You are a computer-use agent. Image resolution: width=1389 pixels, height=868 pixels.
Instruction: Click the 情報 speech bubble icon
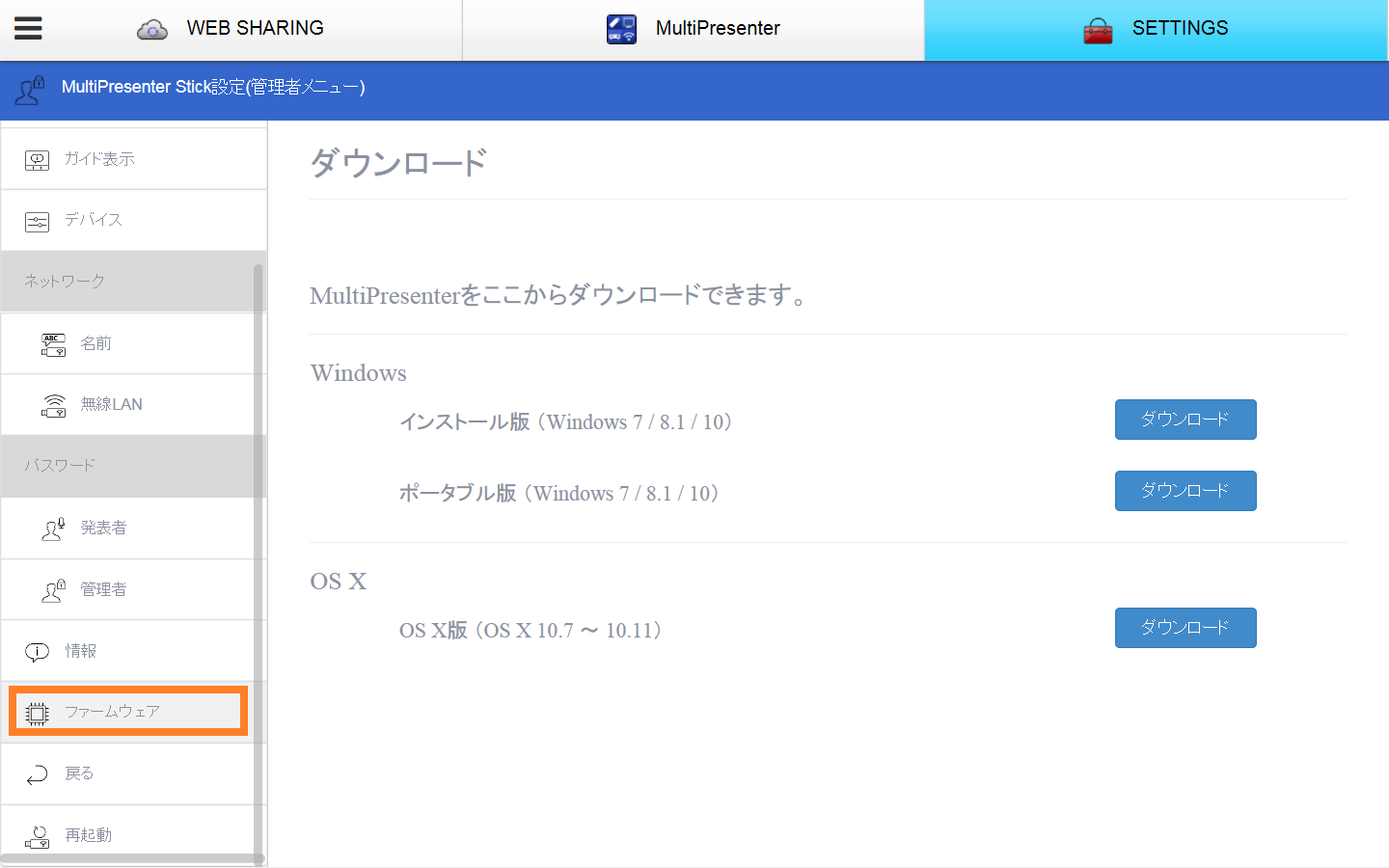click(37, 653)
